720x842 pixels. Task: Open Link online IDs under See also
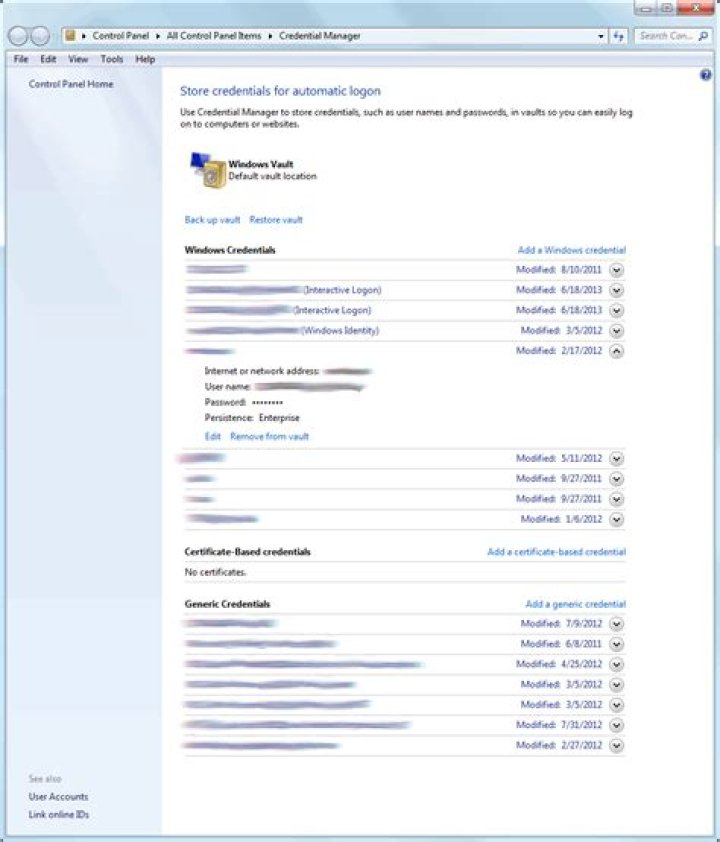(x=59, y=815)
